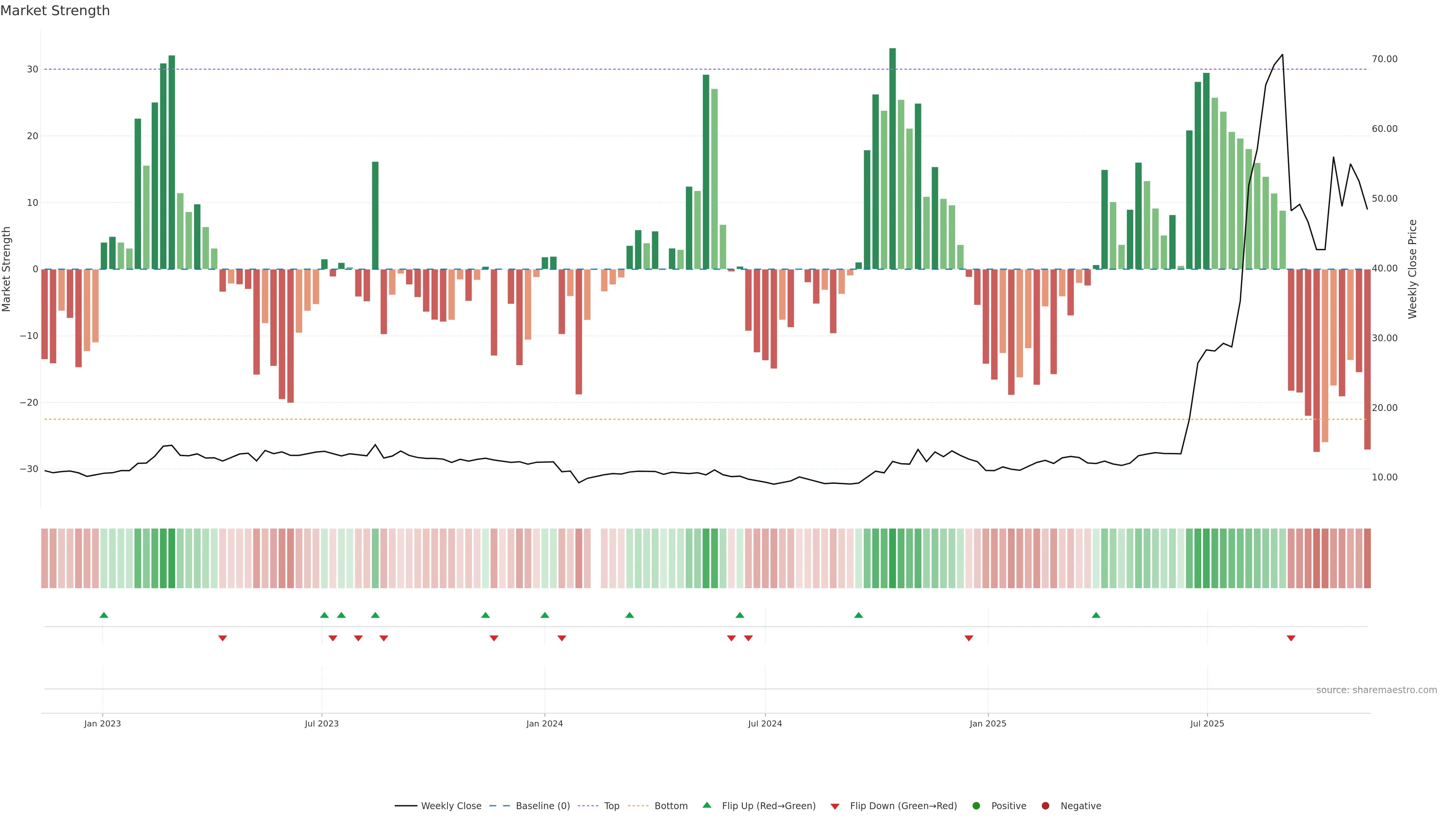Click the last Flip Down marker after Jul 2025
The width and height of the screenshot is (1456, 819).
click(x=1291, y=638)
